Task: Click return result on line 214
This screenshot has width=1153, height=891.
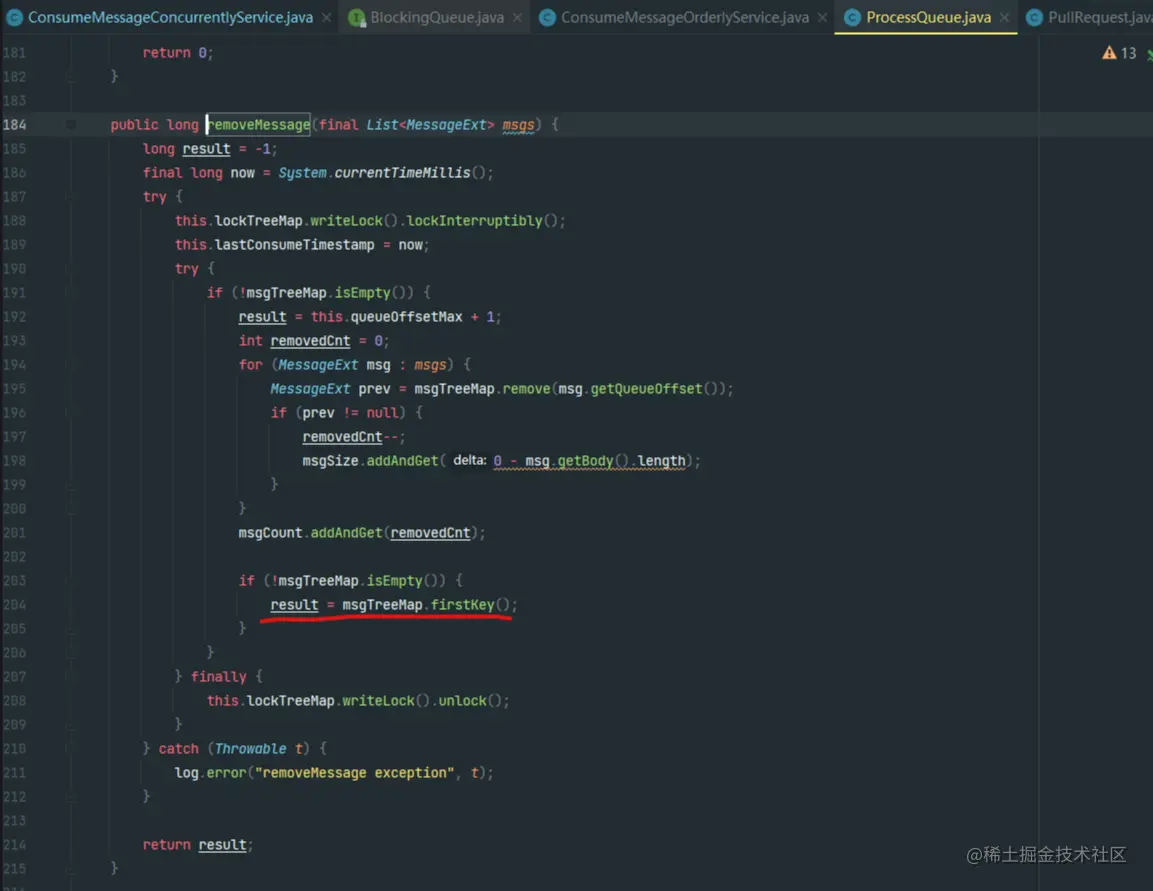Action: (x=195, y=845)
